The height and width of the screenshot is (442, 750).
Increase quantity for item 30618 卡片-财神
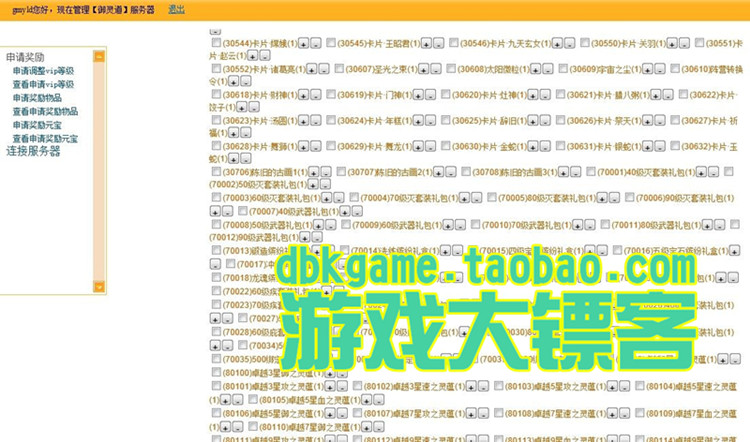point(304,95)
